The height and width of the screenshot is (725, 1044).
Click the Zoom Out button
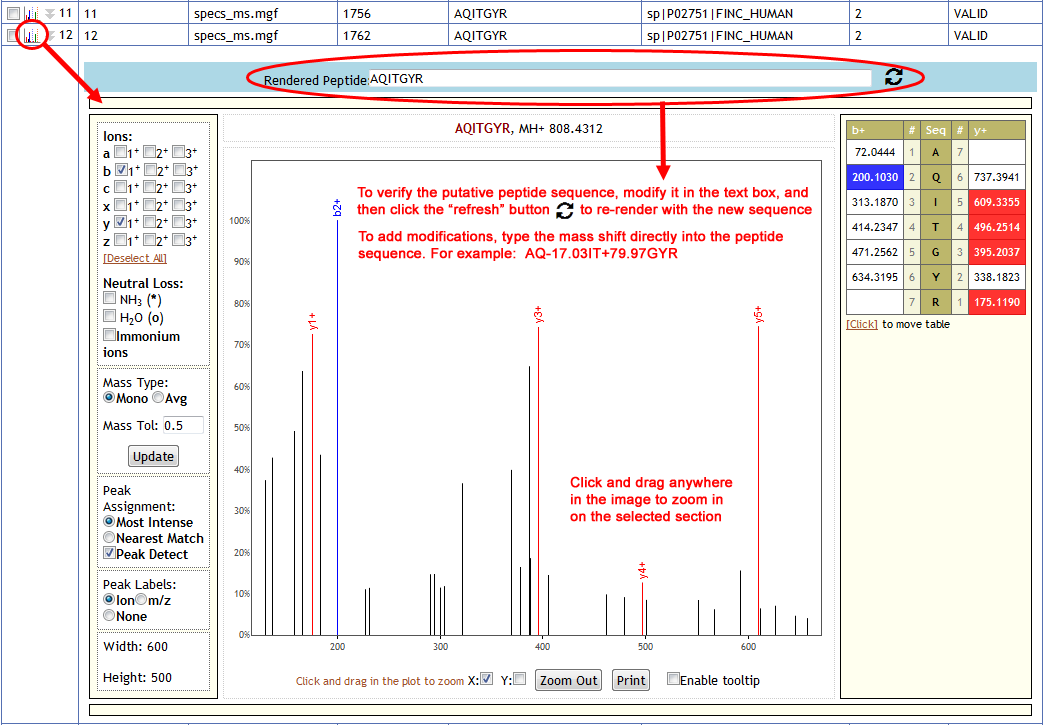tap(569, 681)
